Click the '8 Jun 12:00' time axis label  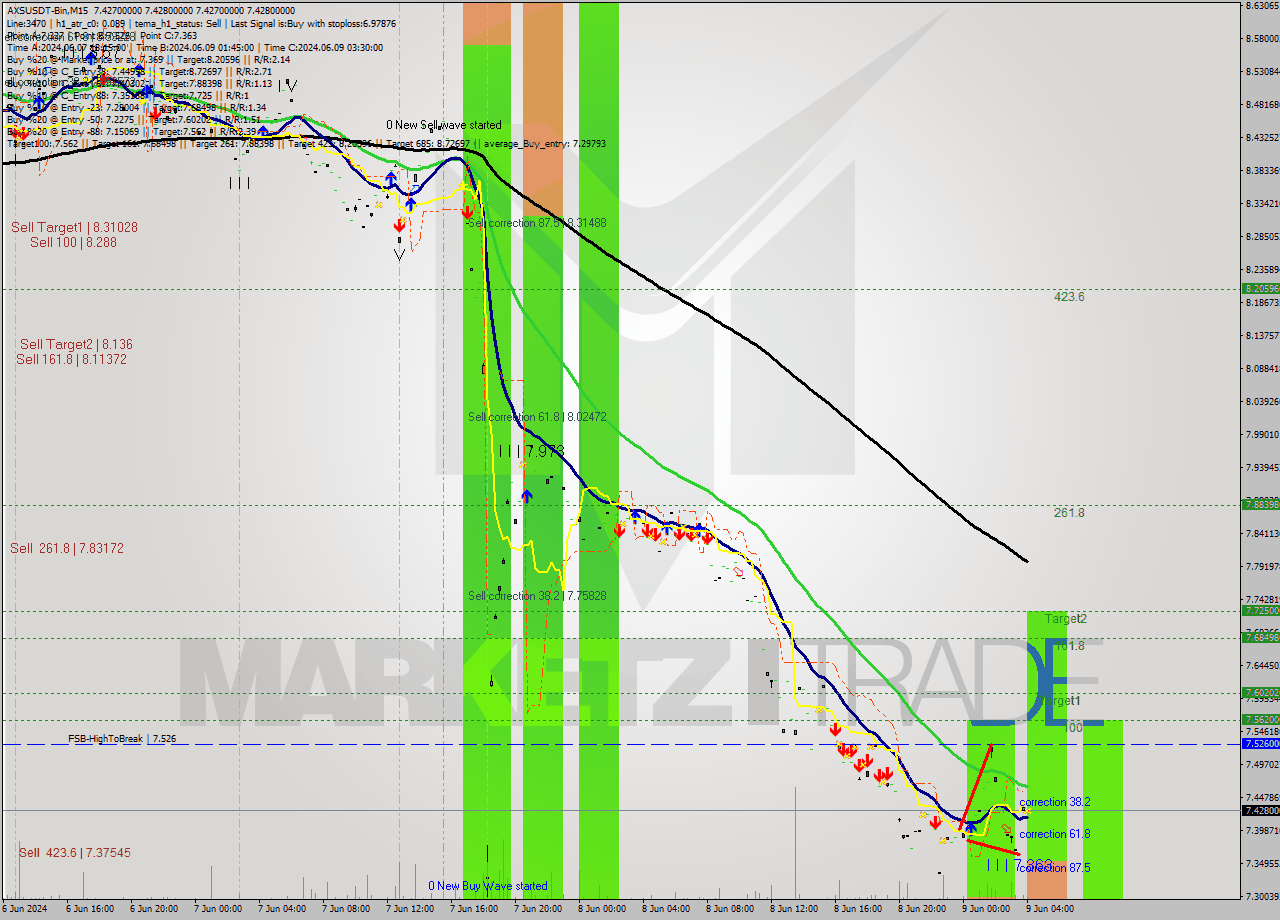[x=795, y=909]
